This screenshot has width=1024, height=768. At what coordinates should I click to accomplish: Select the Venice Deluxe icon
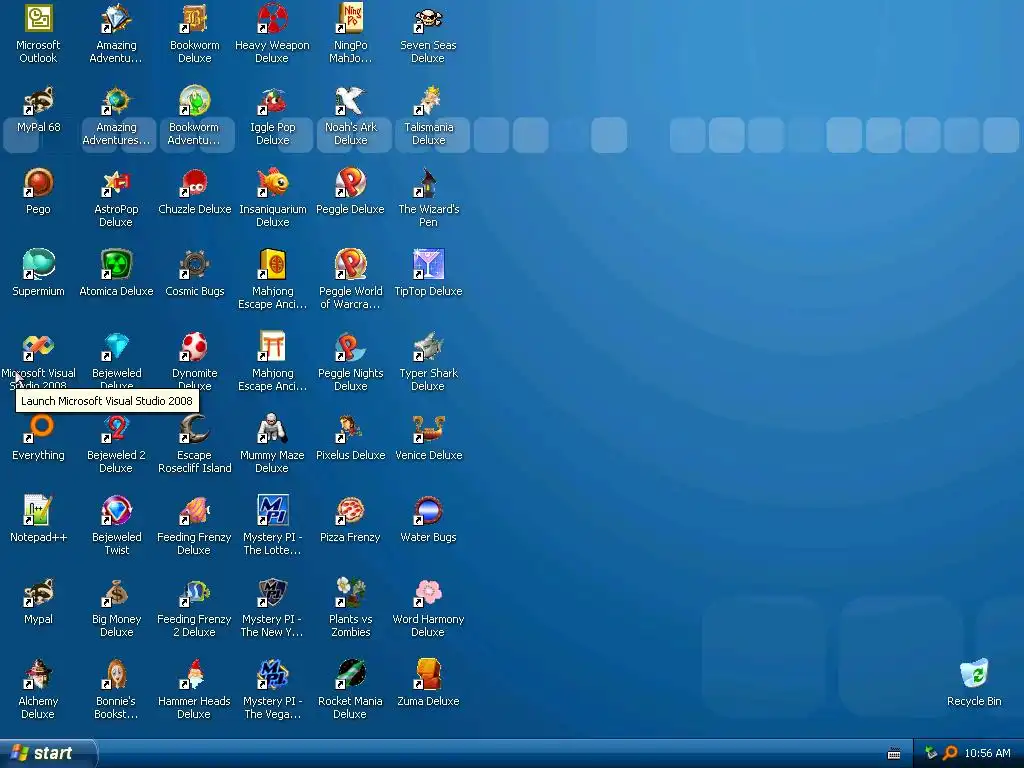[x=428, y=429]
